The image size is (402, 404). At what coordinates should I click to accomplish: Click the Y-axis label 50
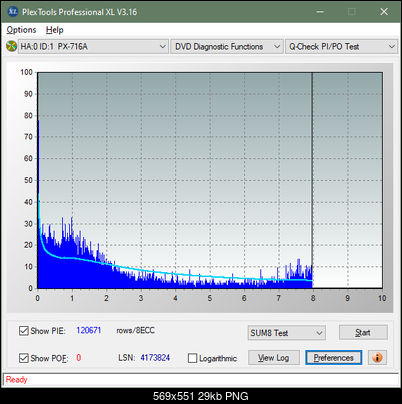pos(28,180)
